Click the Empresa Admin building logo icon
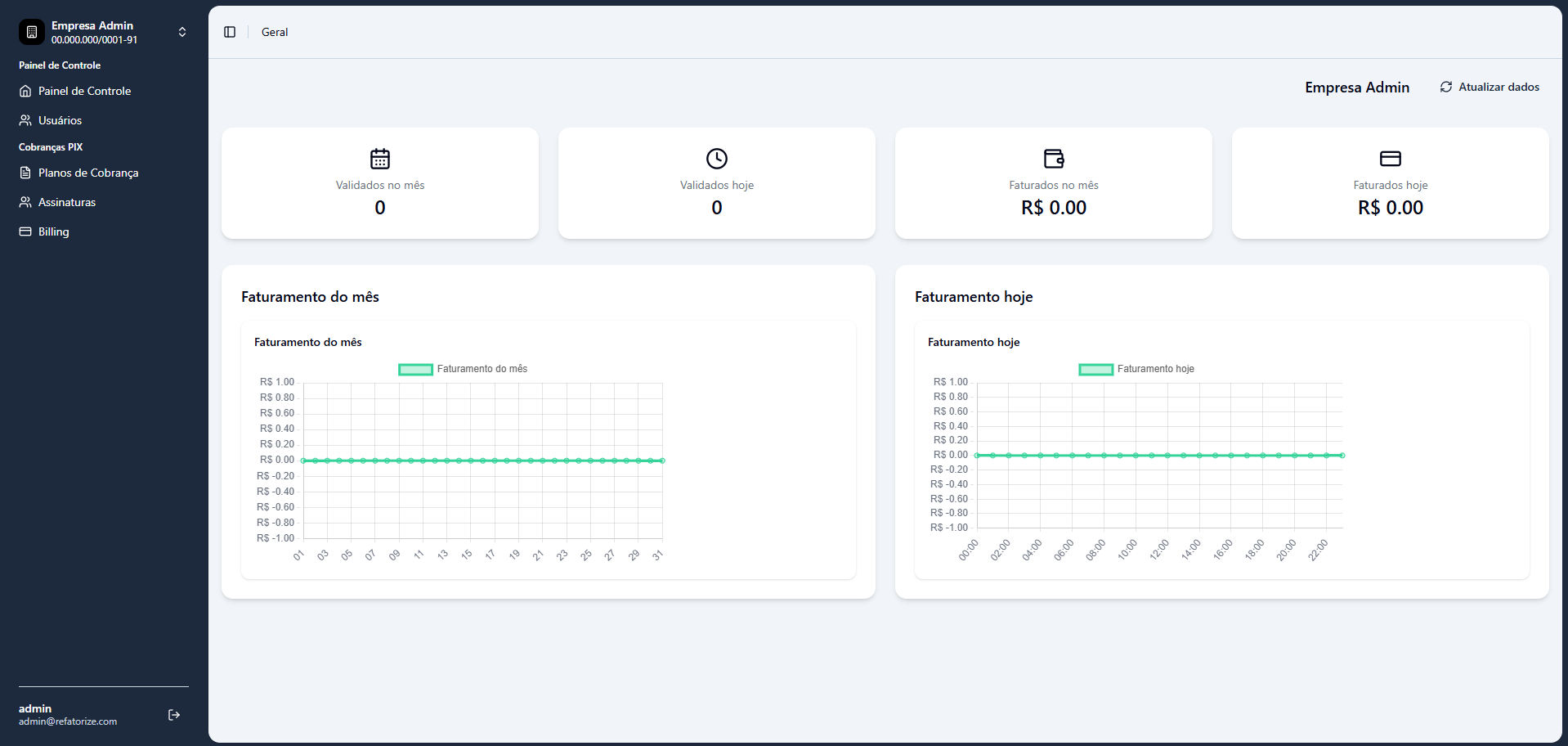The height and width of the screenshot is (746, 1568). 32,32
